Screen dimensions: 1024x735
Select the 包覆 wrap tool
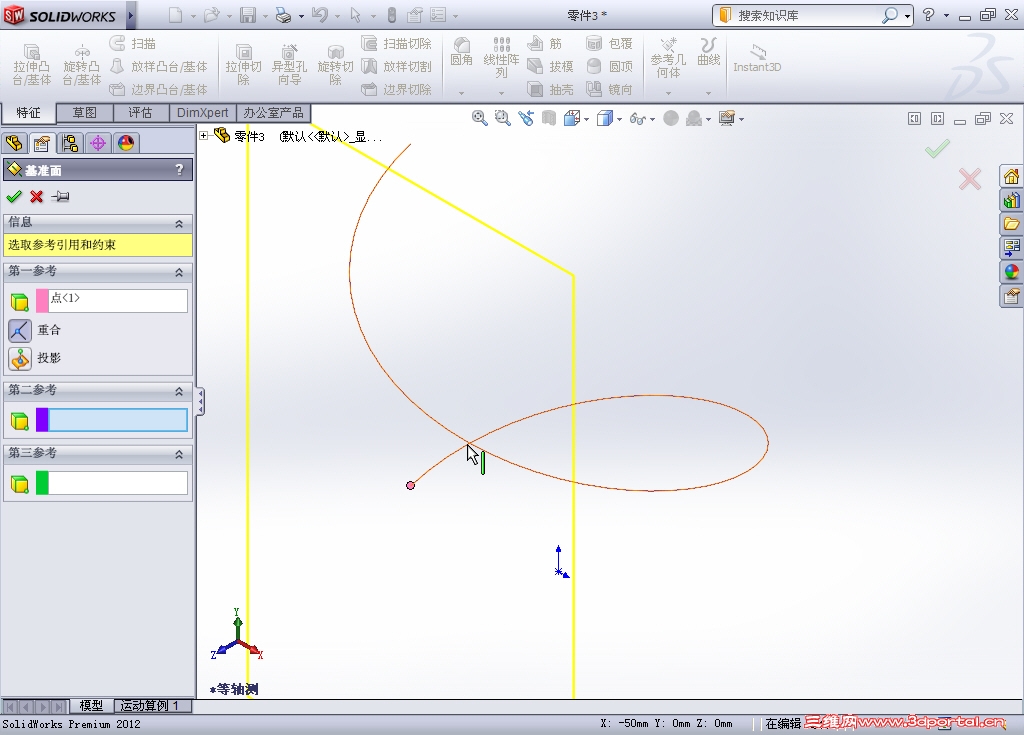tap(609, 44)
